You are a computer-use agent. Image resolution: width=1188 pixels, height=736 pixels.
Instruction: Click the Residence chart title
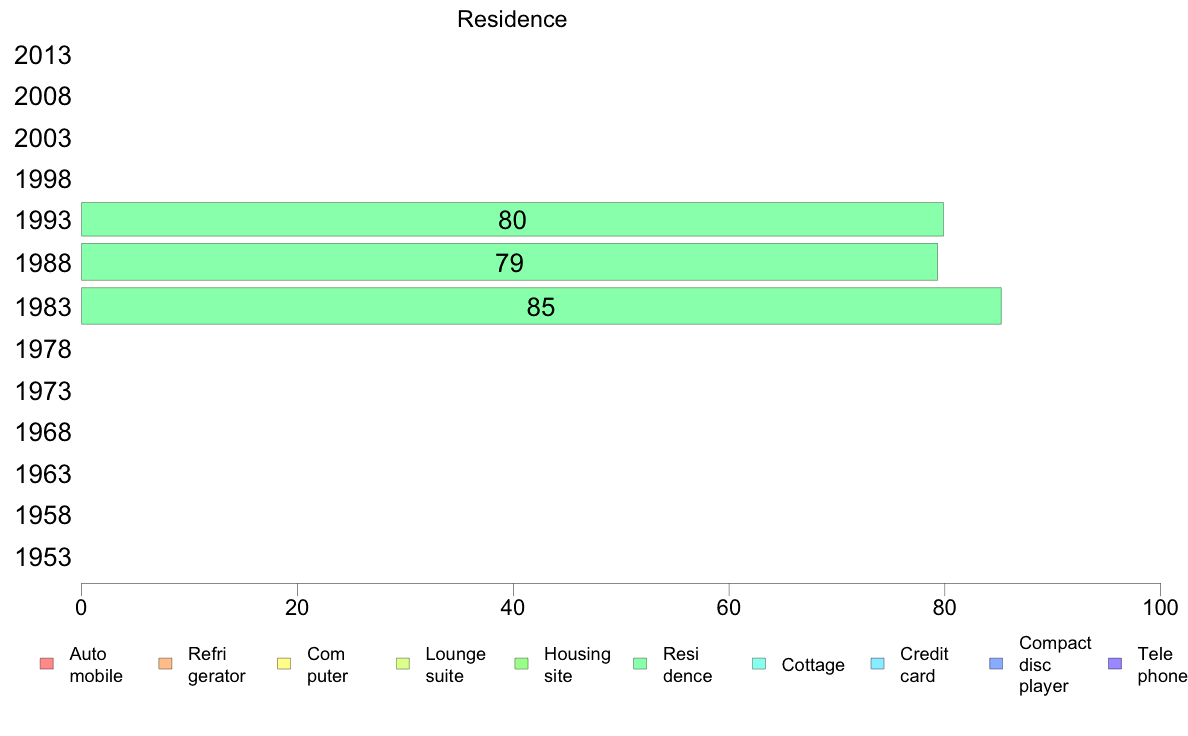pyautogui.click(x=512, y=19)
